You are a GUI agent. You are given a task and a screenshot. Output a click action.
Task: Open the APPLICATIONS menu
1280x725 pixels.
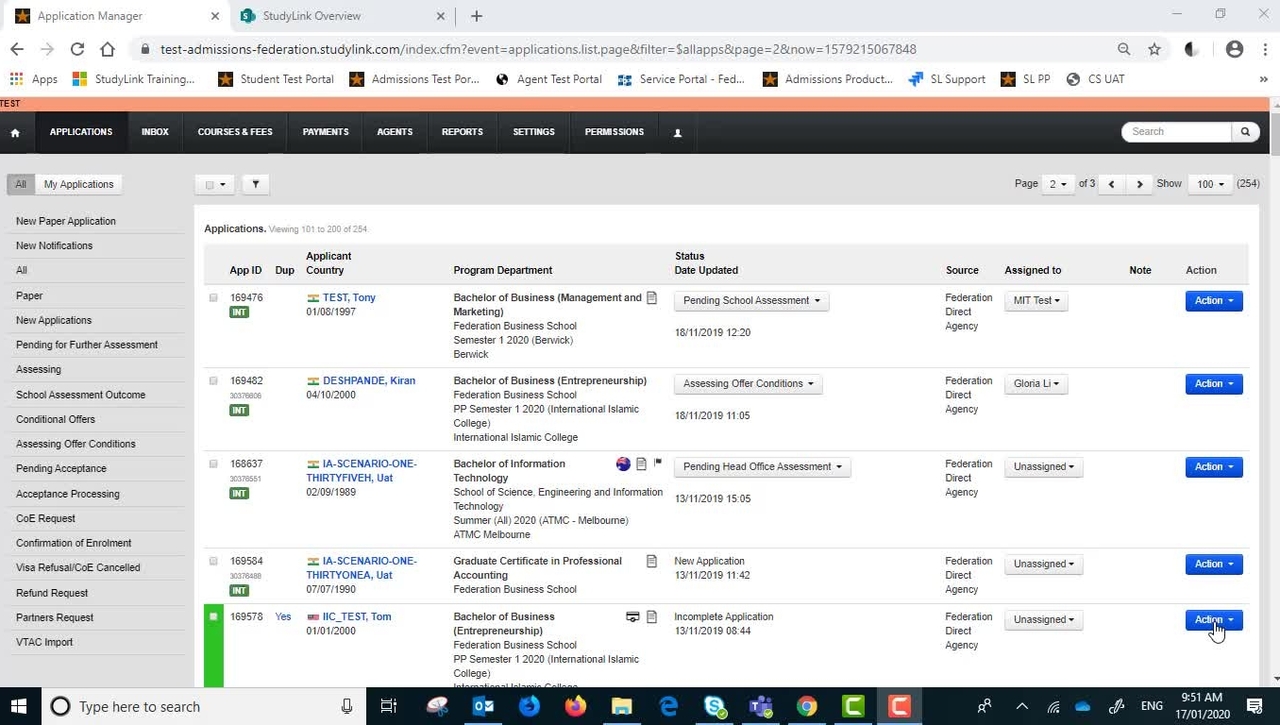(x=81, y=132)
